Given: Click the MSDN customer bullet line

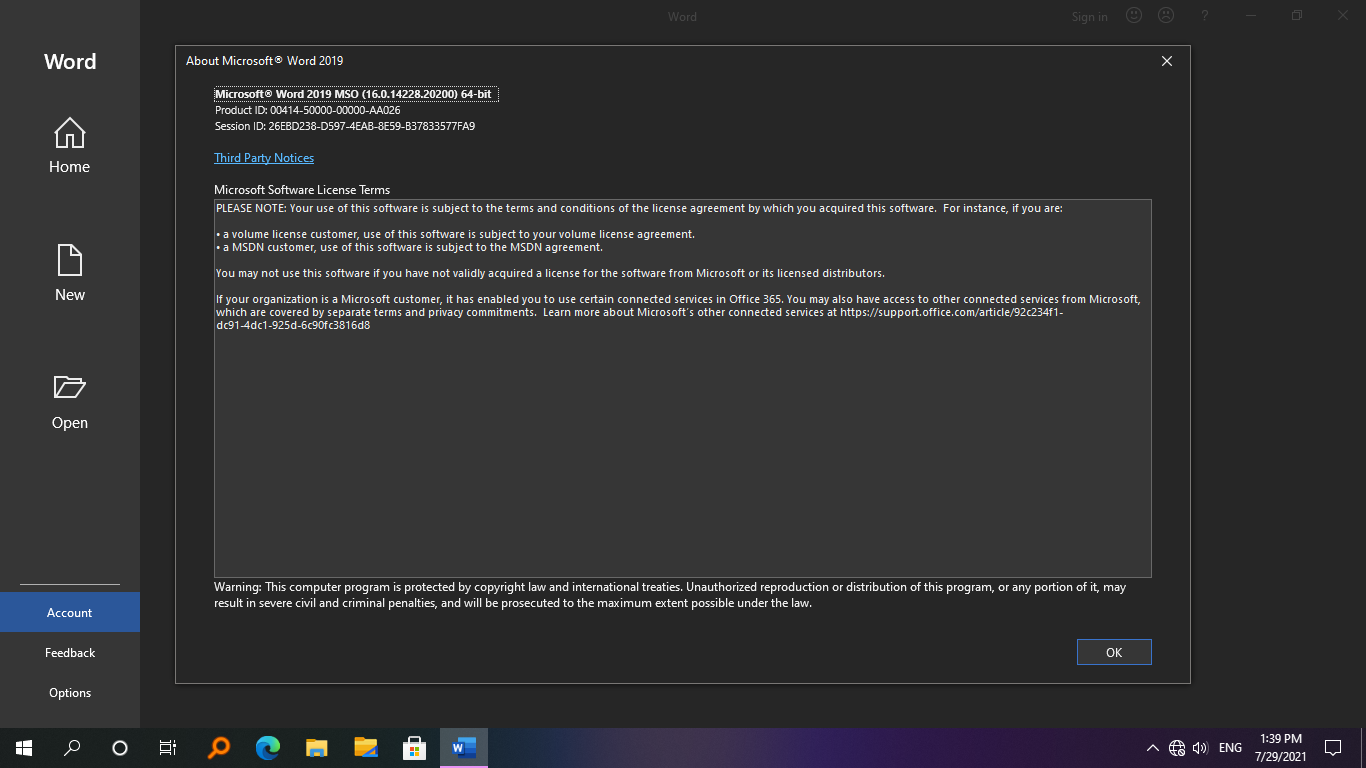Looking at the screenshot, I should pos(409,247).
